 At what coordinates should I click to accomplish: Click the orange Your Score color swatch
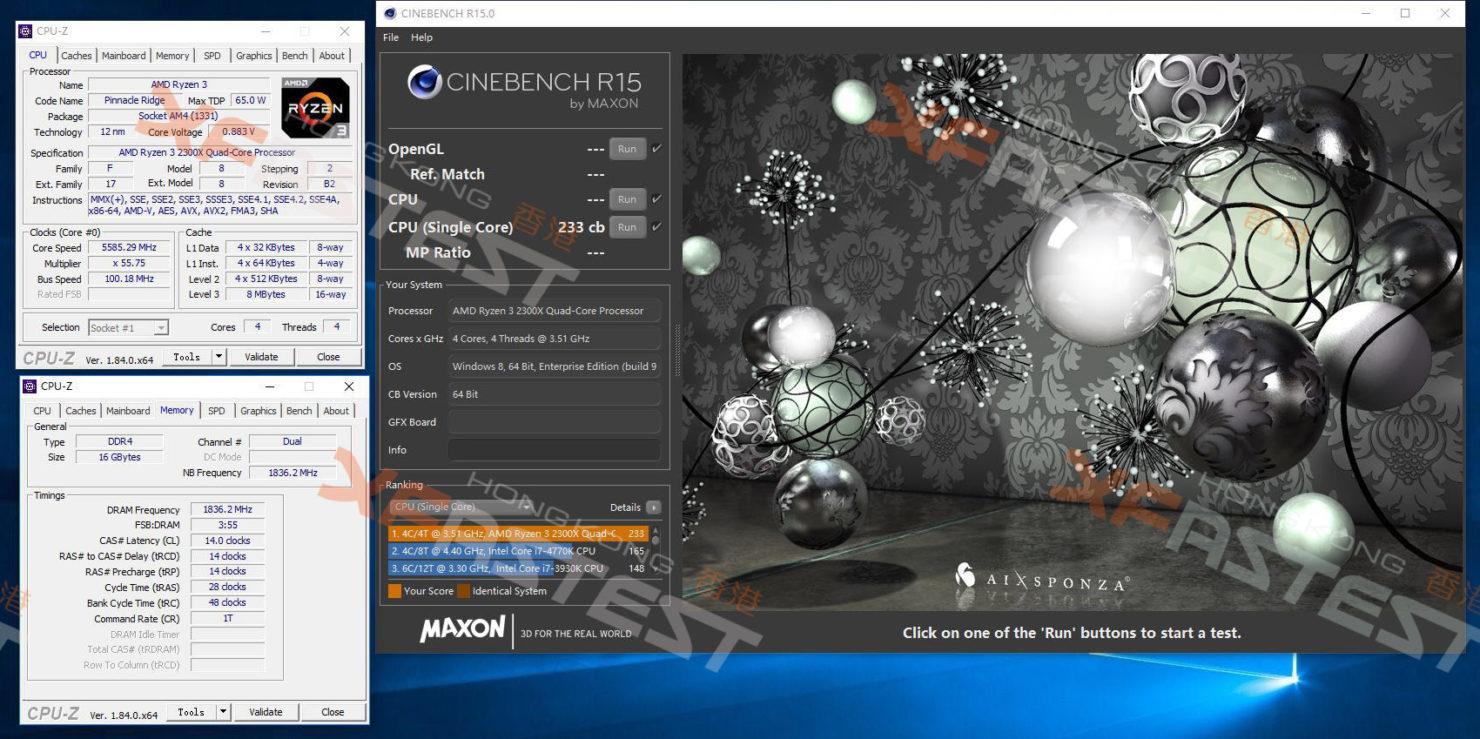click(394, 591)
